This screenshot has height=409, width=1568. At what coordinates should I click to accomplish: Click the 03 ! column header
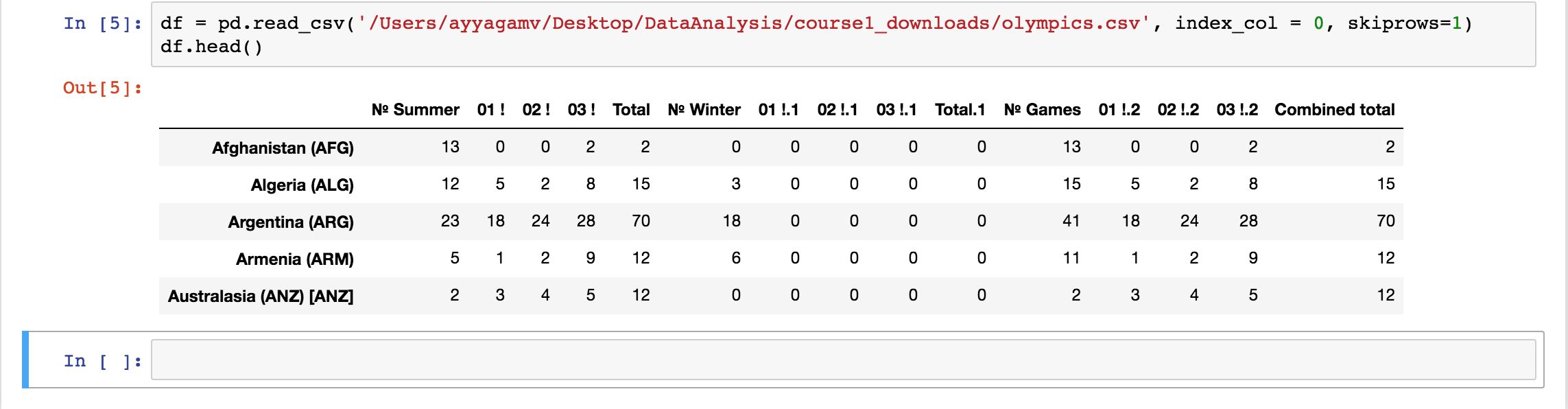581,110
